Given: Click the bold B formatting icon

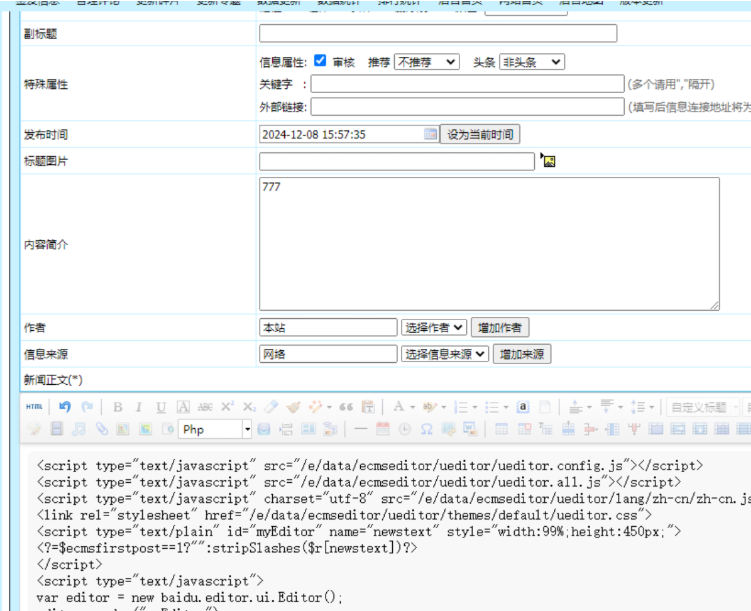Looking at the screenshot, I should (117, 407).
